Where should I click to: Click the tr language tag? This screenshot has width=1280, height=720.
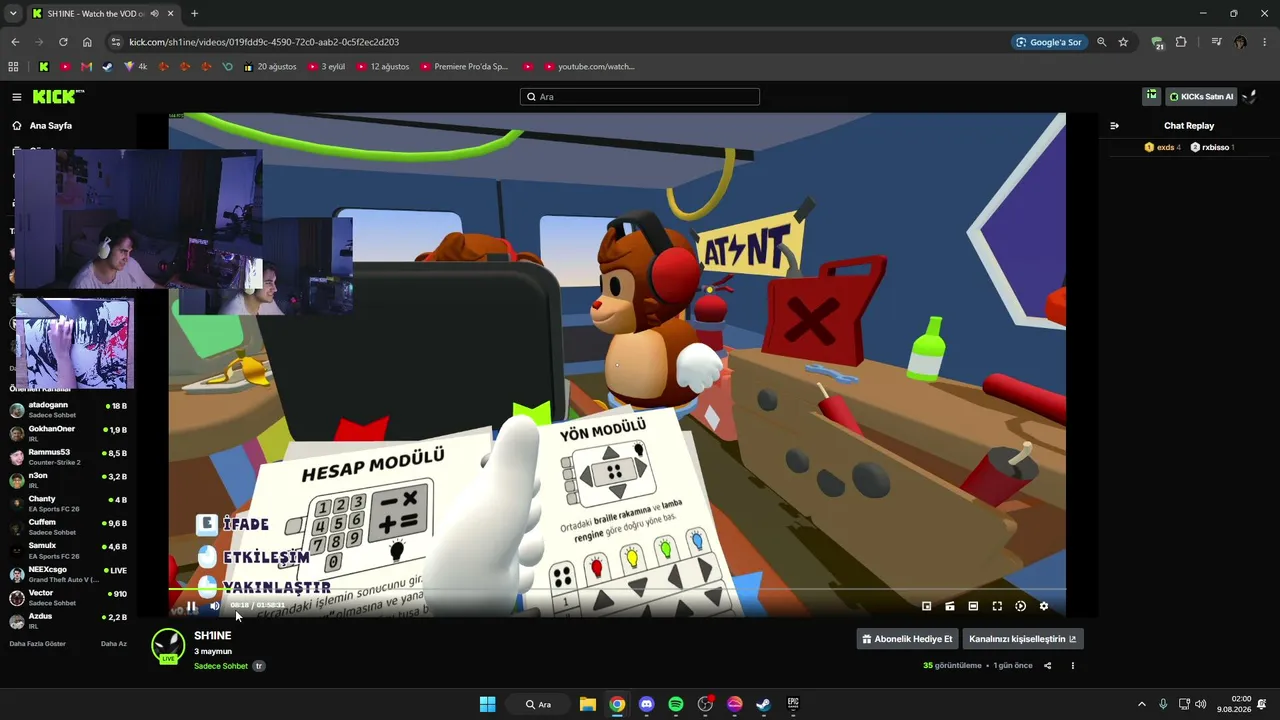(259, 666)
